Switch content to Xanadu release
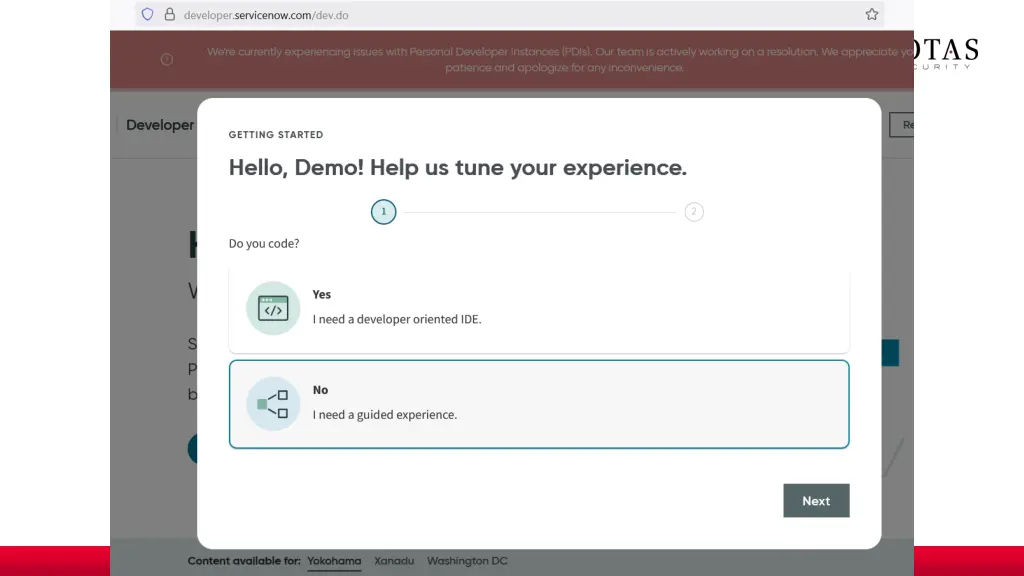The height and width of the screenshot is (576, 1024). [394, 561]
